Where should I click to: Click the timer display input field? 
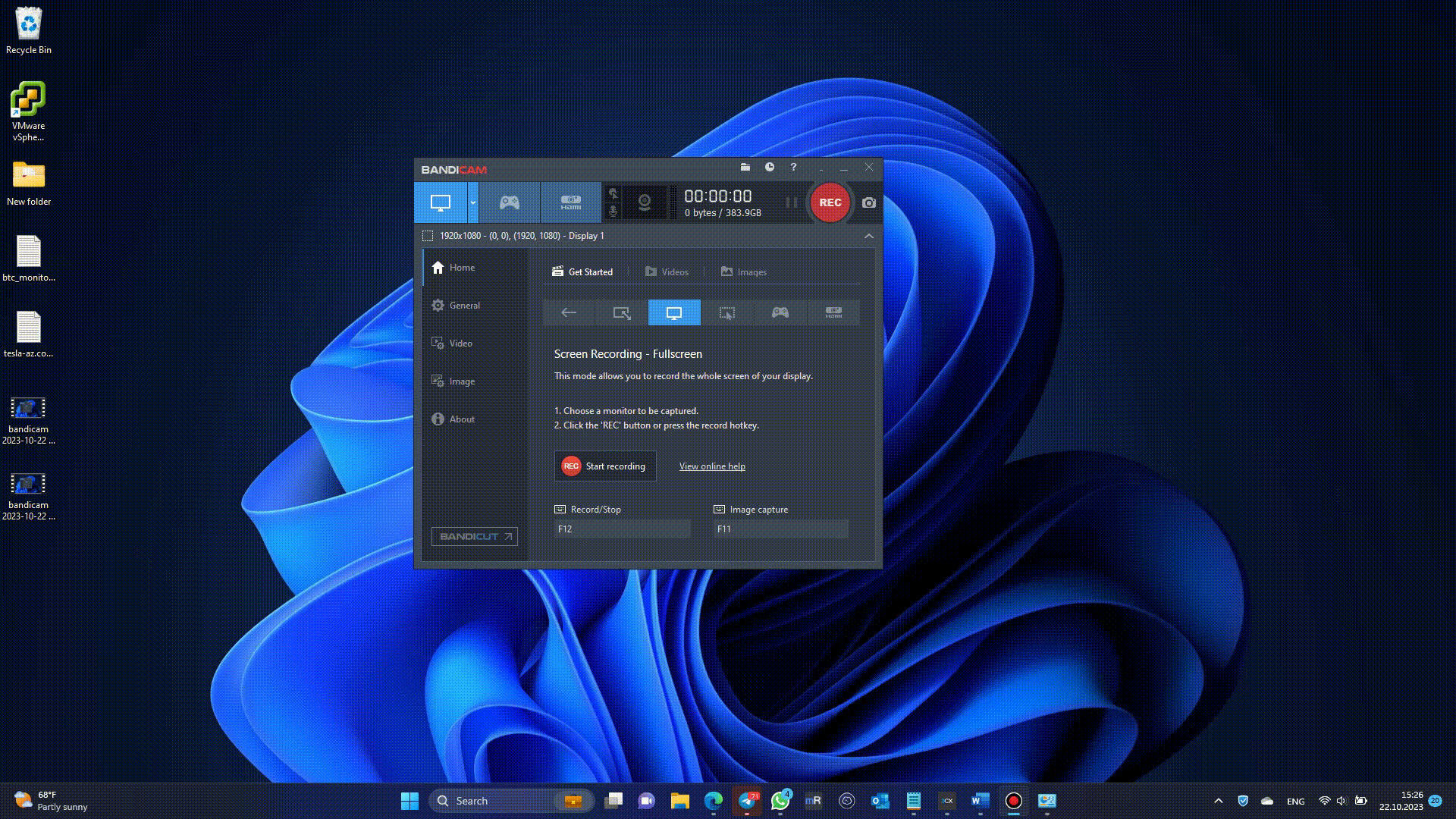point(718,196)
